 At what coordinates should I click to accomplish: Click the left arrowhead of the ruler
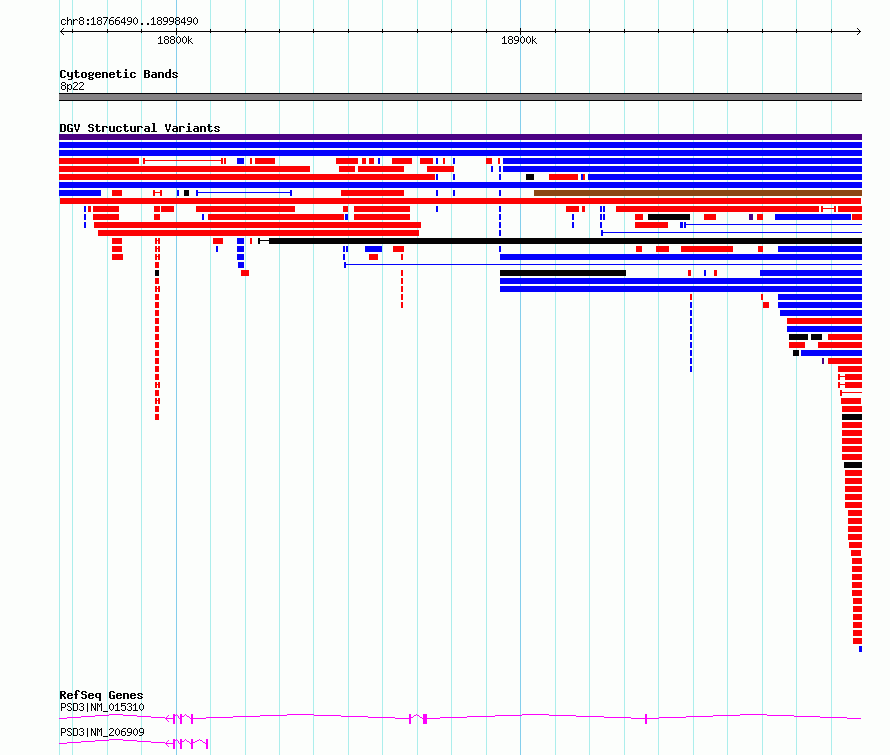point(62,32)
